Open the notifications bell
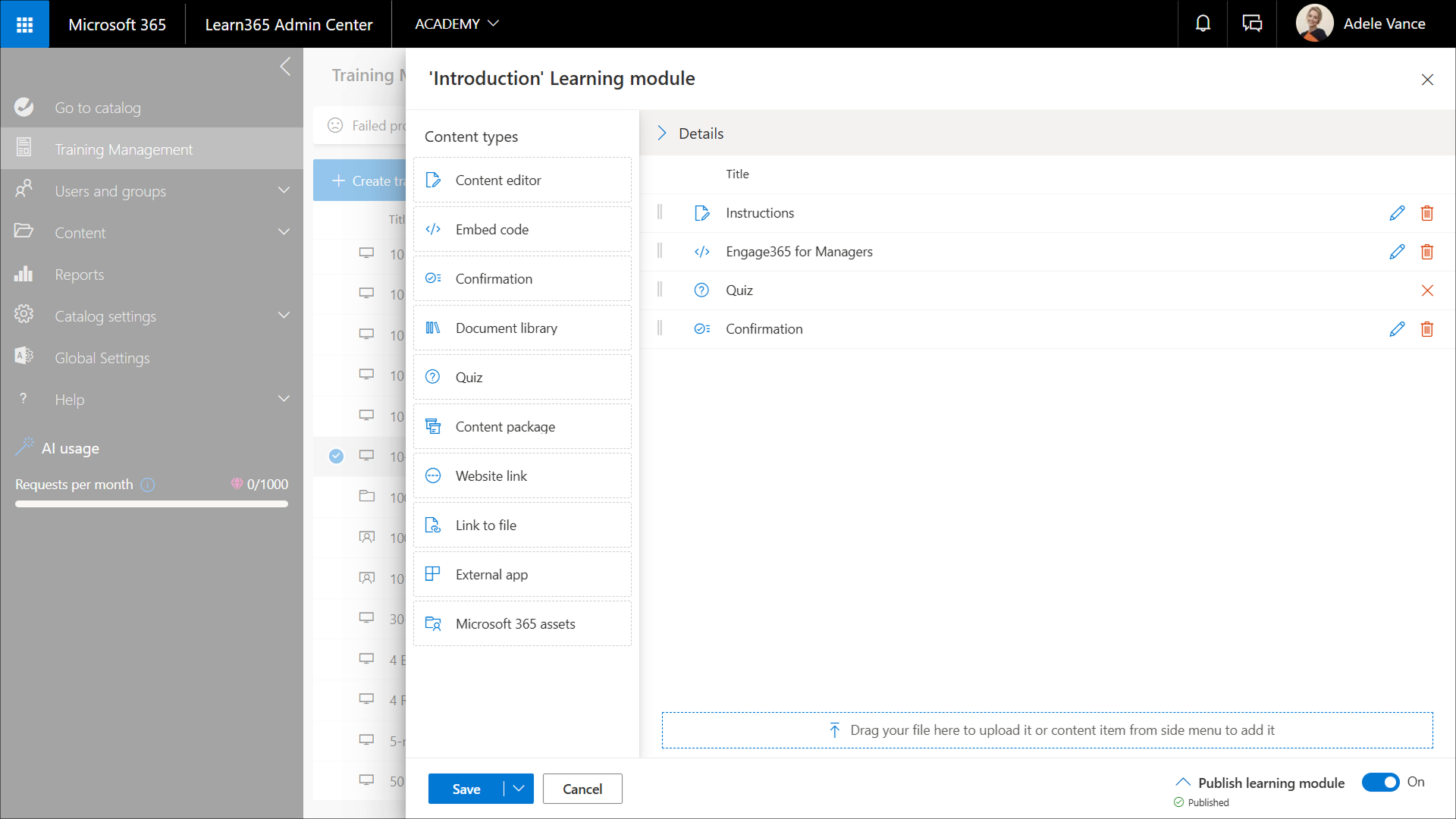1456x819 pixels. click(x=1203, y=24)
